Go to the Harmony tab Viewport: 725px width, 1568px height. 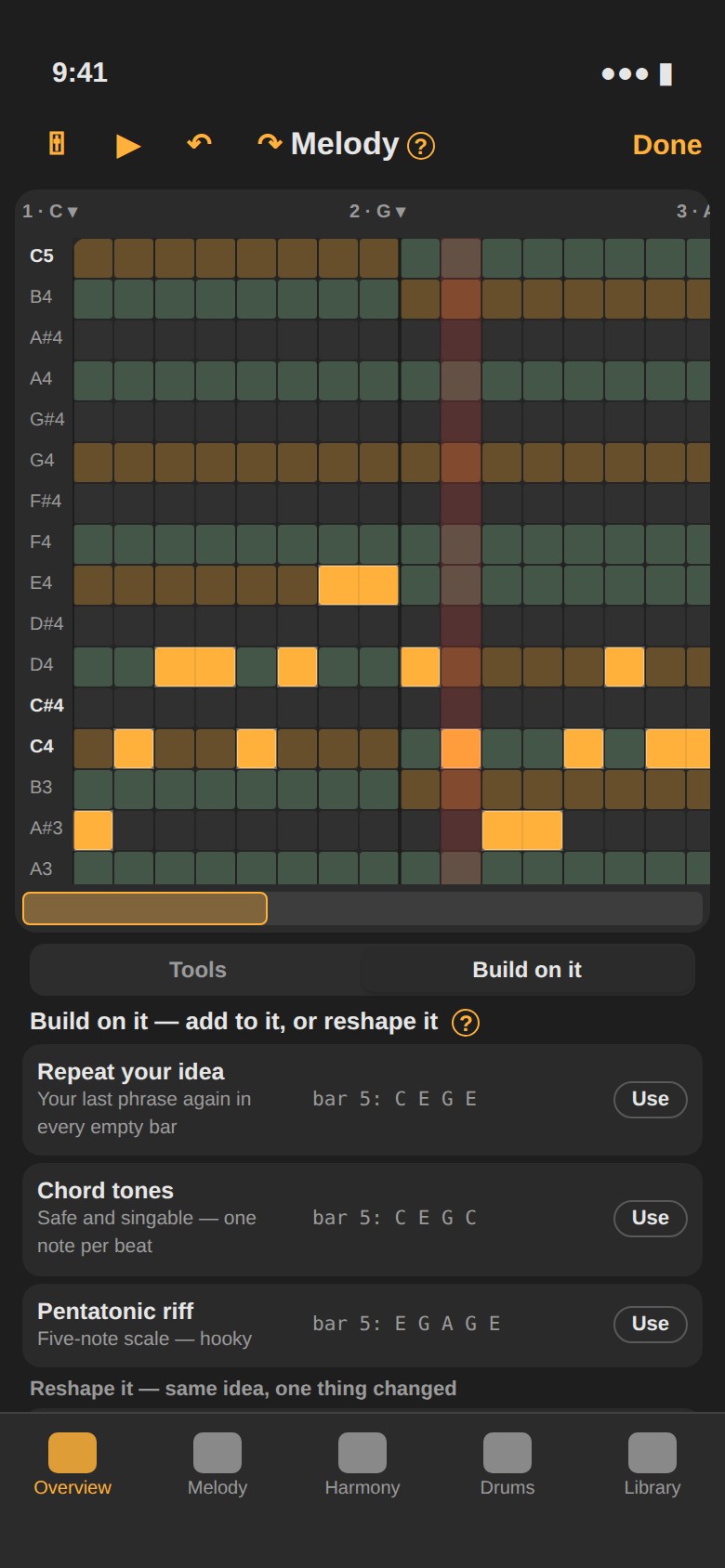pos(362,1465)
